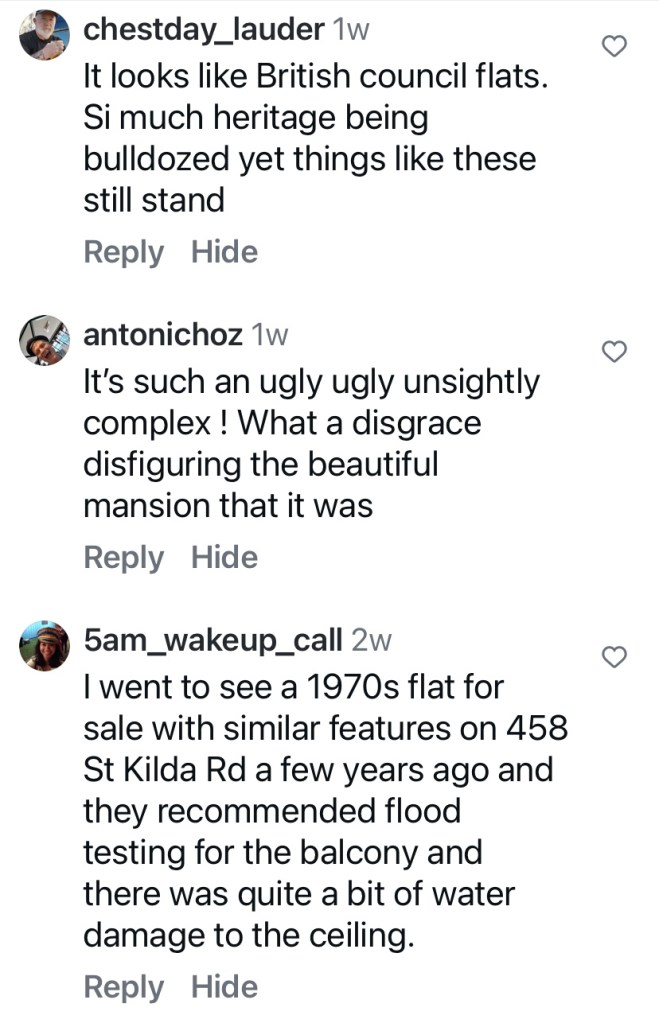The image size is (659, 1023).
Task: Visit the antonichoz username link
Action: point(163,335)
